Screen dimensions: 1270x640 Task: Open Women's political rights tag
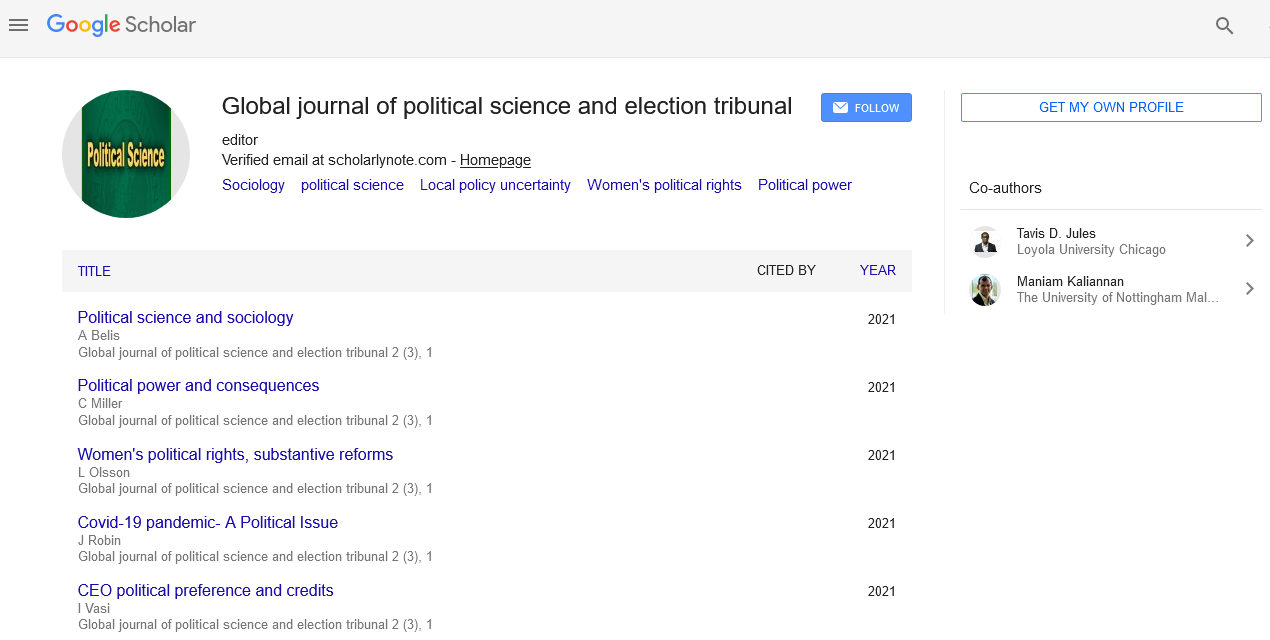click(x=664, y=185)
